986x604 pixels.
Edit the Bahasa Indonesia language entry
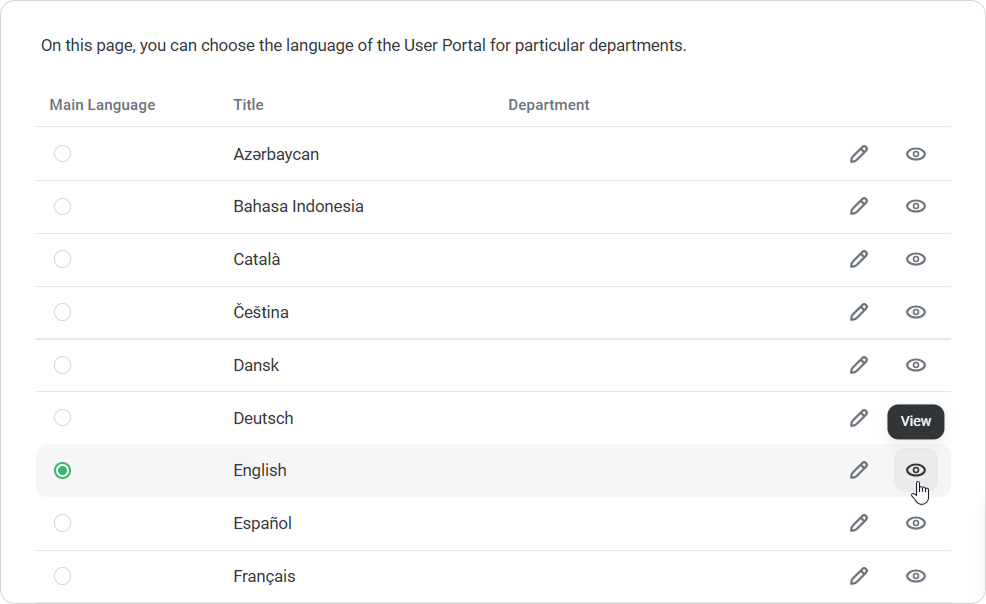tap(858, 206)
